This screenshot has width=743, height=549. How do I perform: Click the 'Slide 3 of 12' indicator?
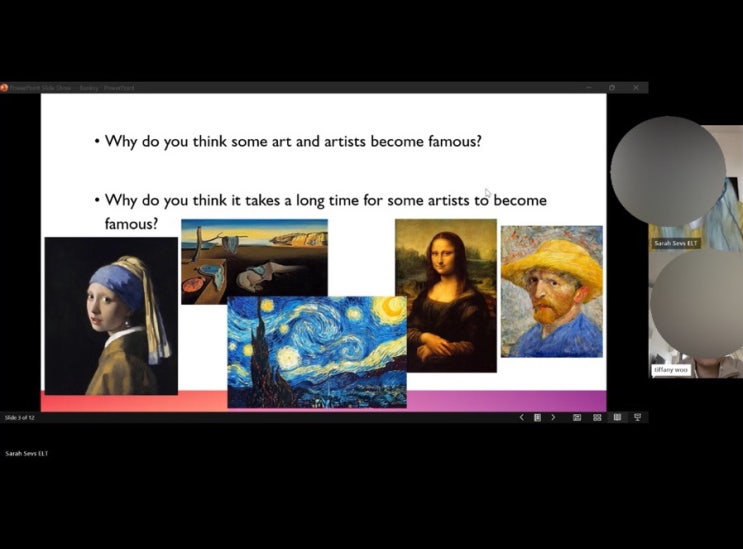coord(19,418)
